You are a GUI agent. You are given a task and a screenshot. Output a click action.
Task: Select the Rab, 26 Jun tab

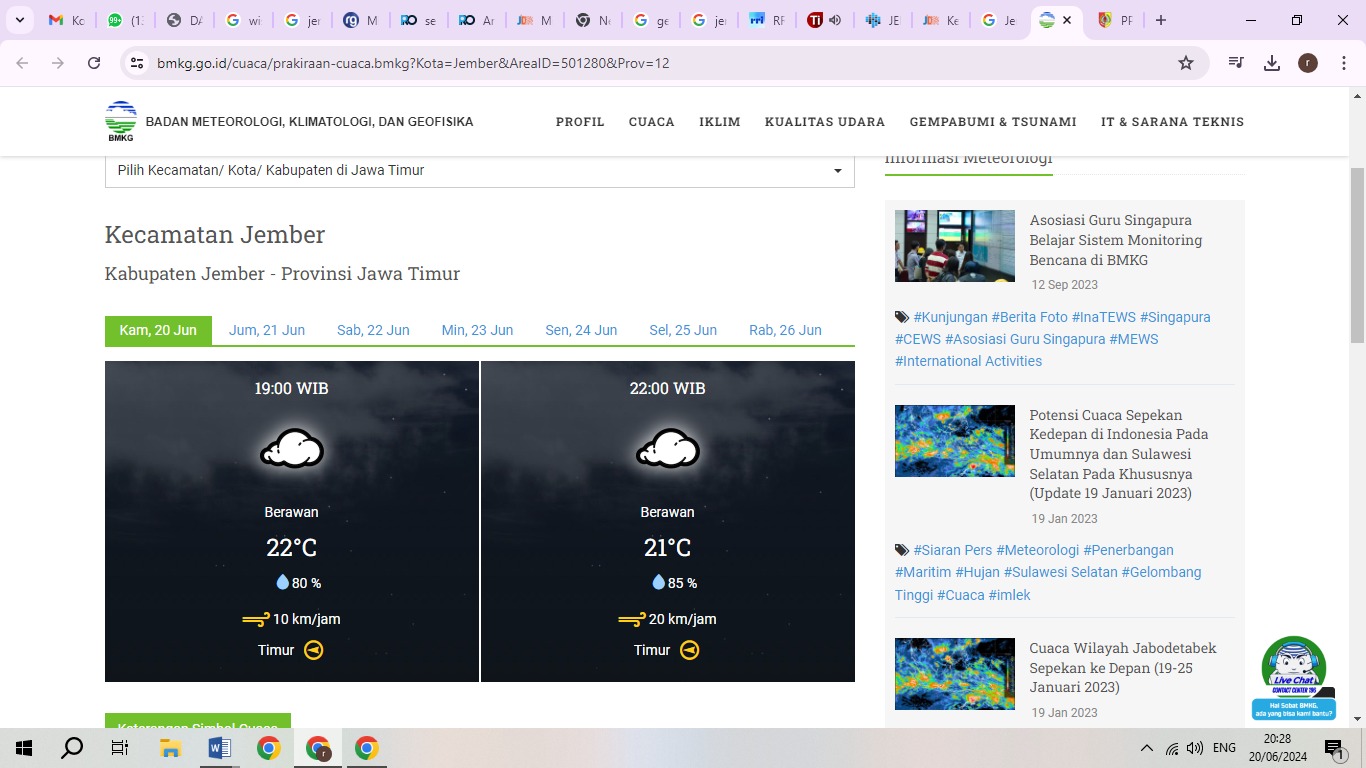coord(785,330)
